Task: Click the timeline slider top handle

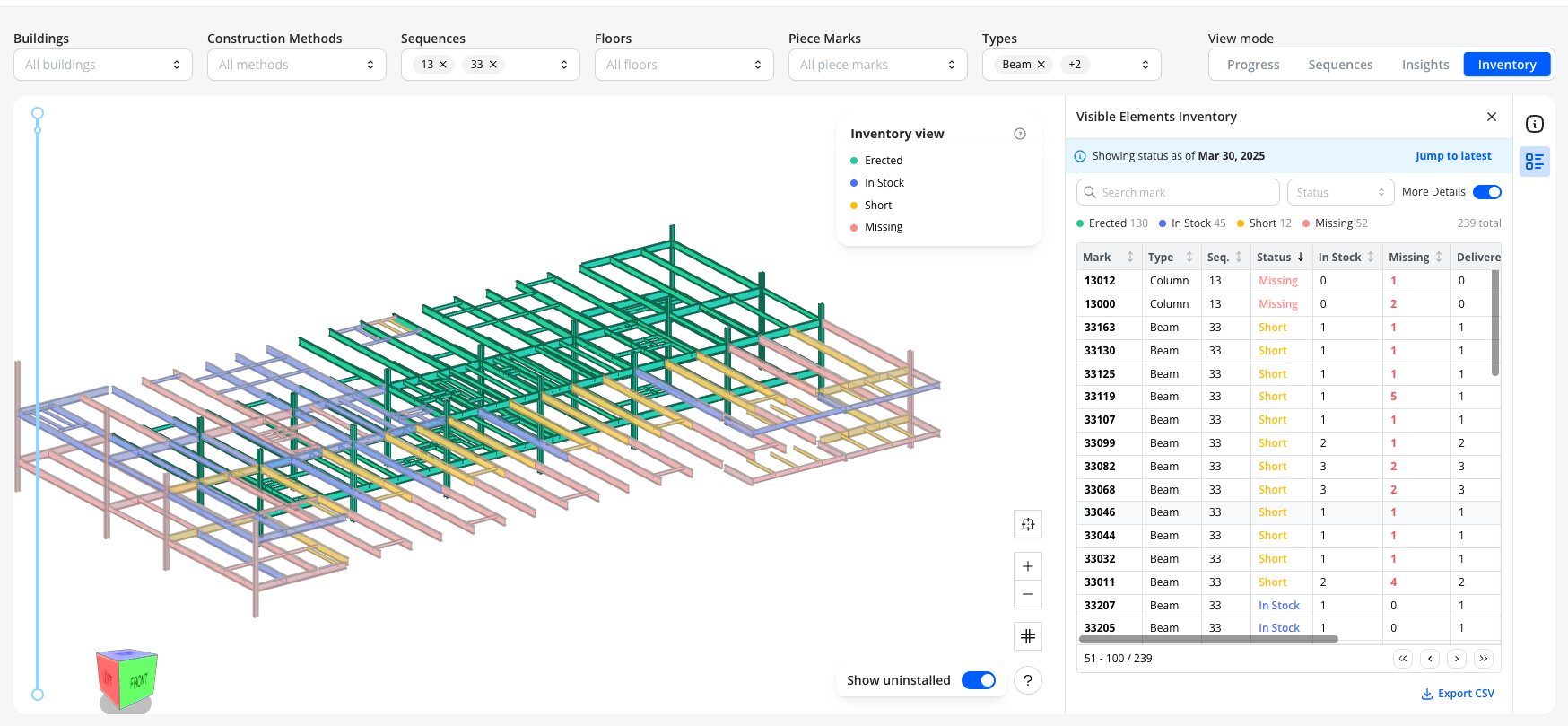Action: pos(38,113)
